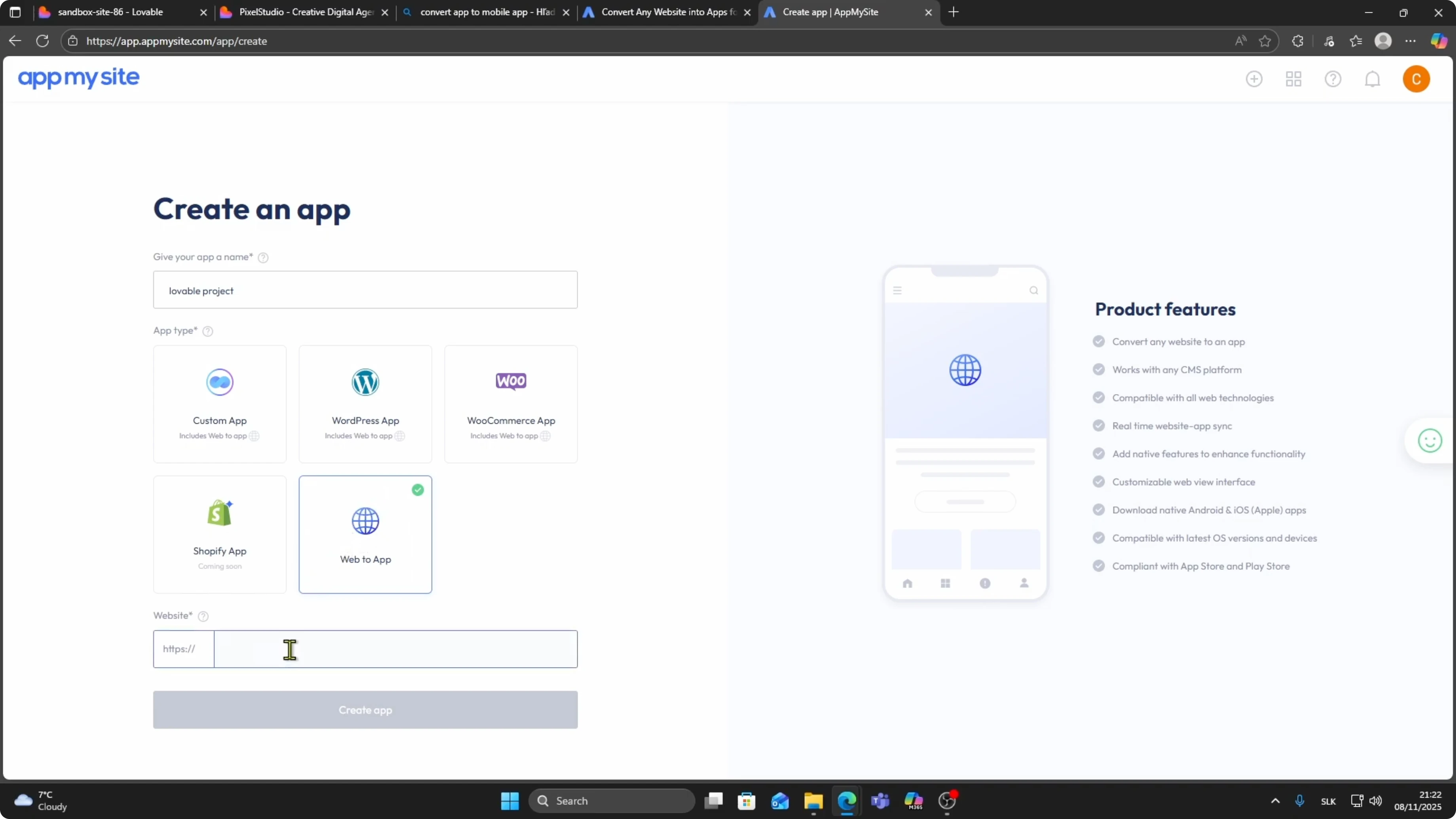Open the orange C profile avatar

[1416, 79]
